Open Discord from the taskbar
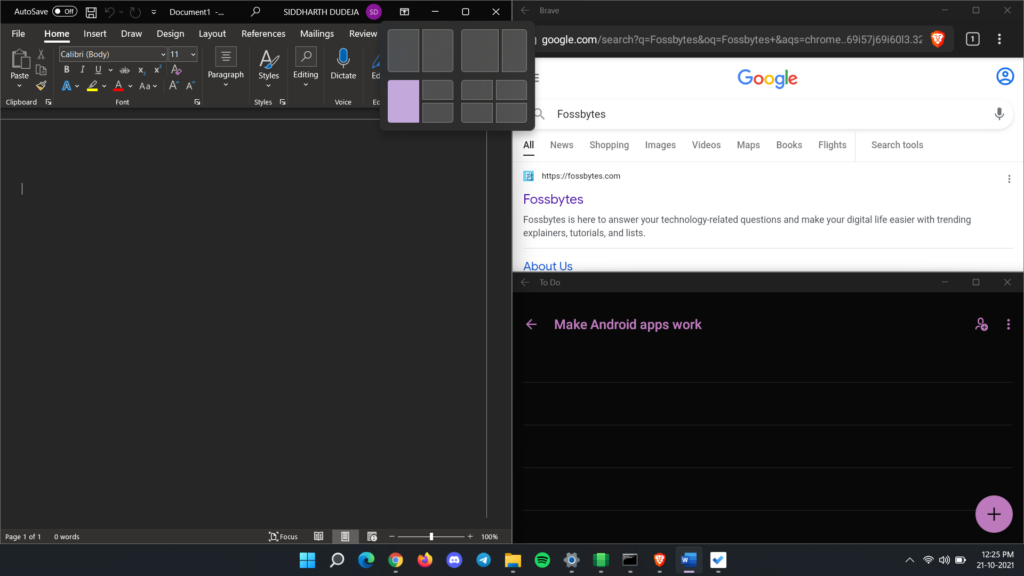 click(454, 560)
